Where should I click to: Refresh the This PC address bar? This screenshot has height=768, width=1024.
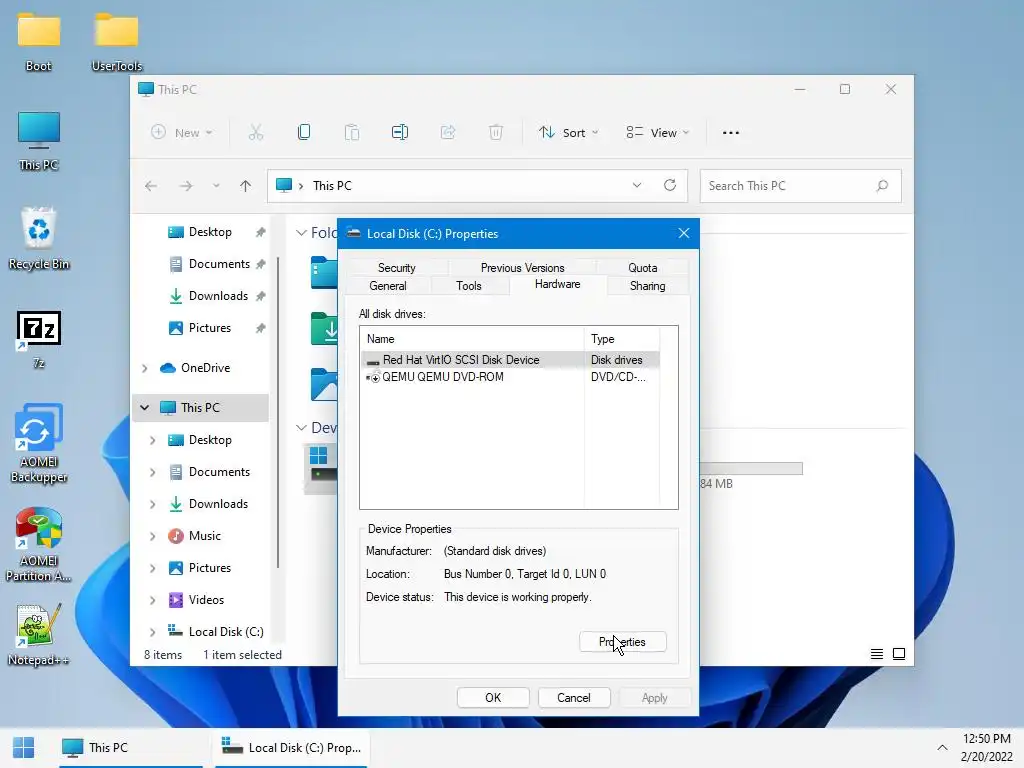tap(670, 185)
